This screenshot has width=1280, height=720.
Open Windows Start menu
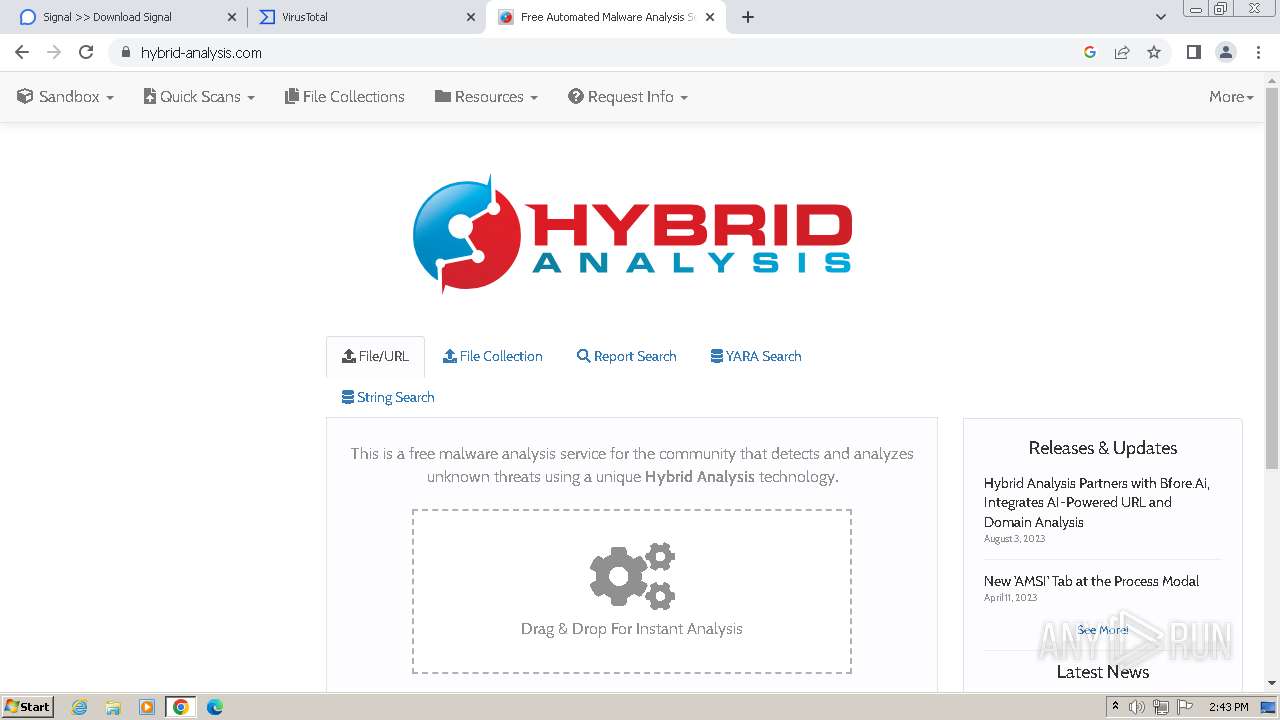pos(28,706)
